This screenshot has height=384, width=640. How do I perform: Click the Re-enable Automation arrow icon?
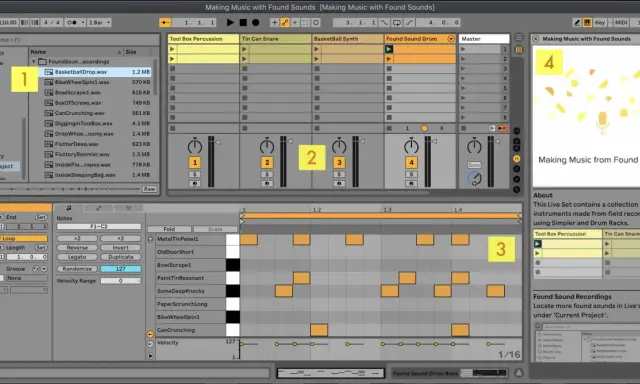[x=295, y=22]
